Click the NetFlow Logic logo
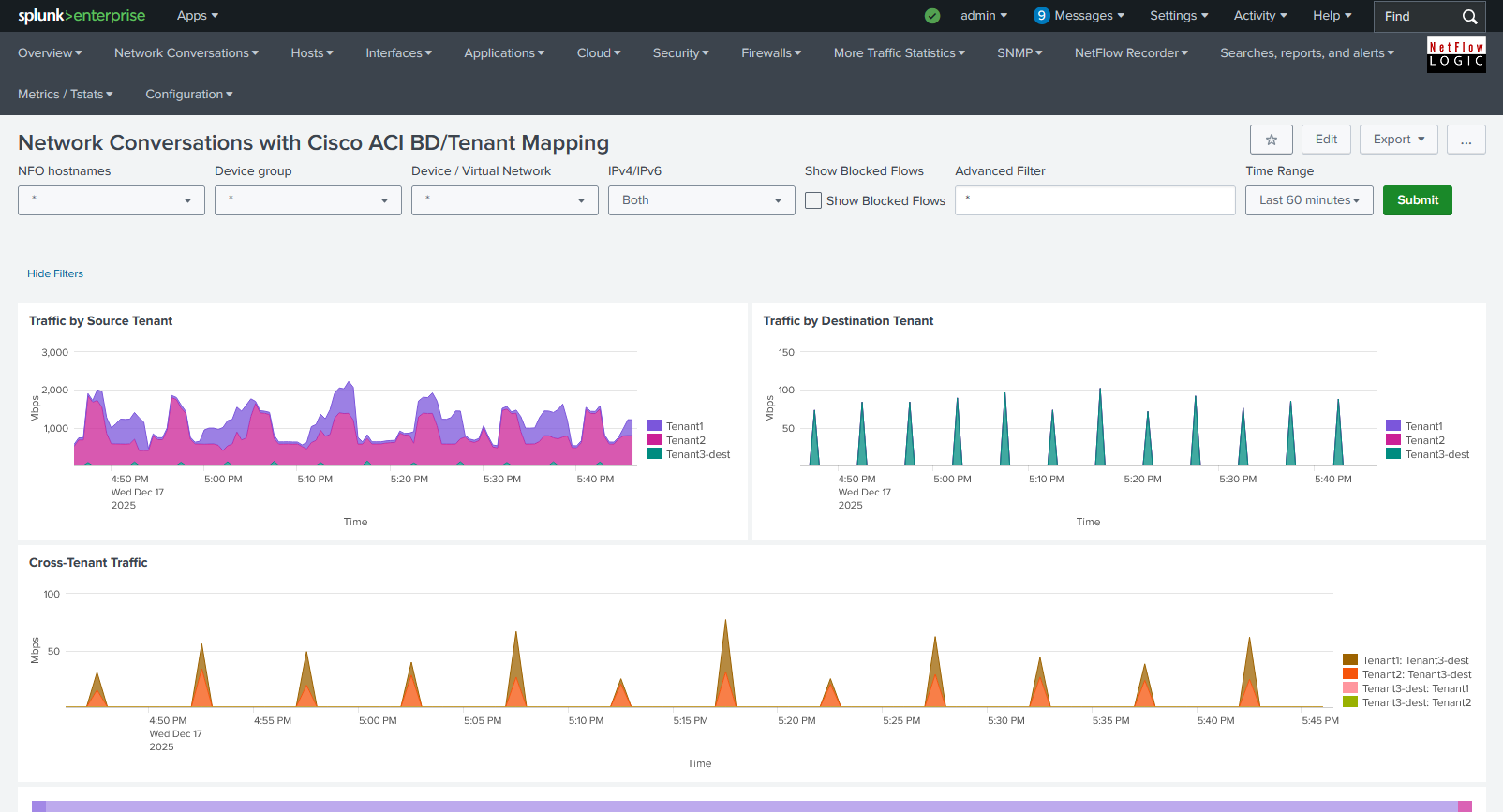This screenshot has height=812, width=1503. tap(1455, 54)
